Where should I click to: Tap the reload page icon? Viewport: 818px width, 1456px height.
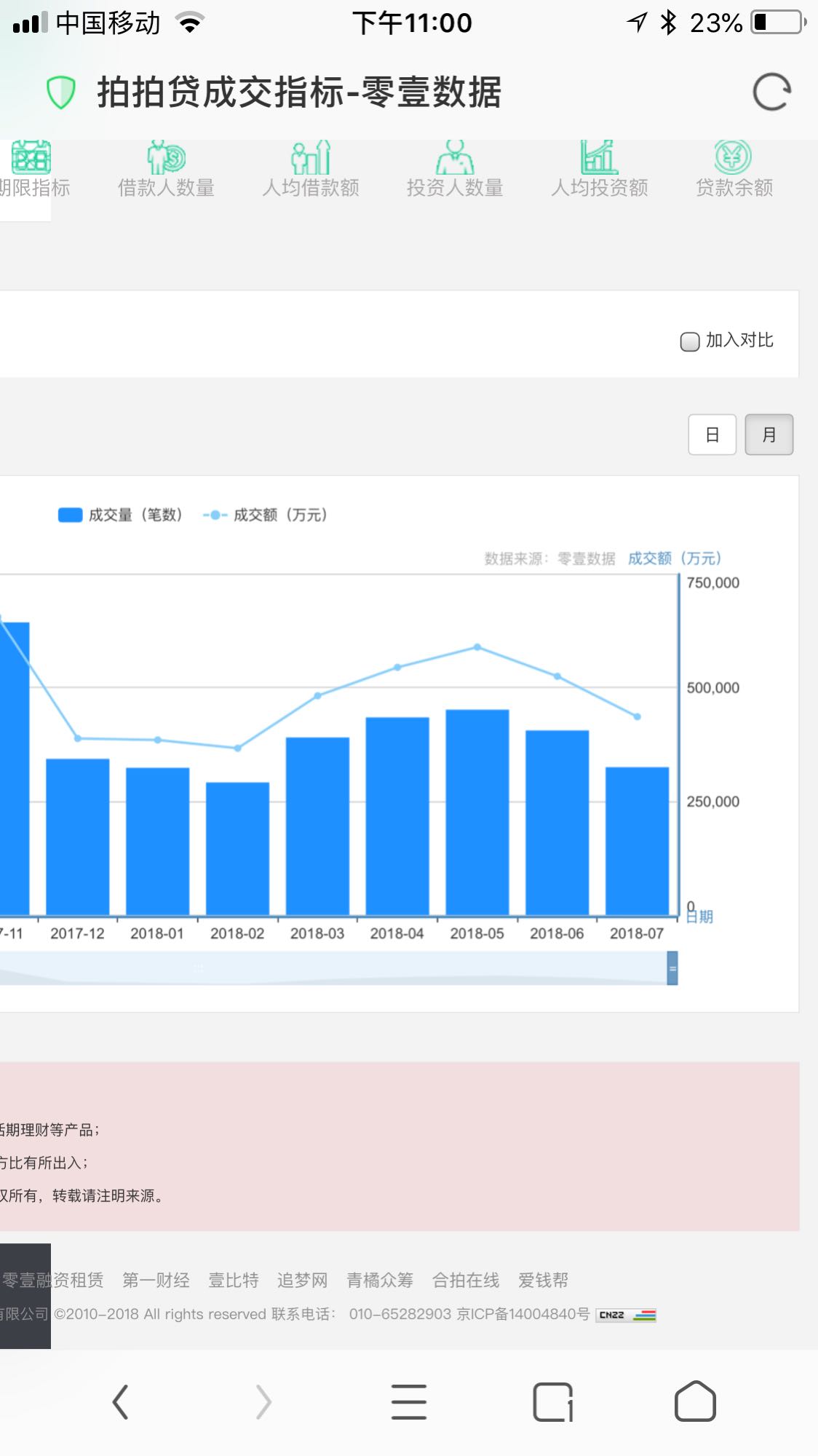click(771, 92)
